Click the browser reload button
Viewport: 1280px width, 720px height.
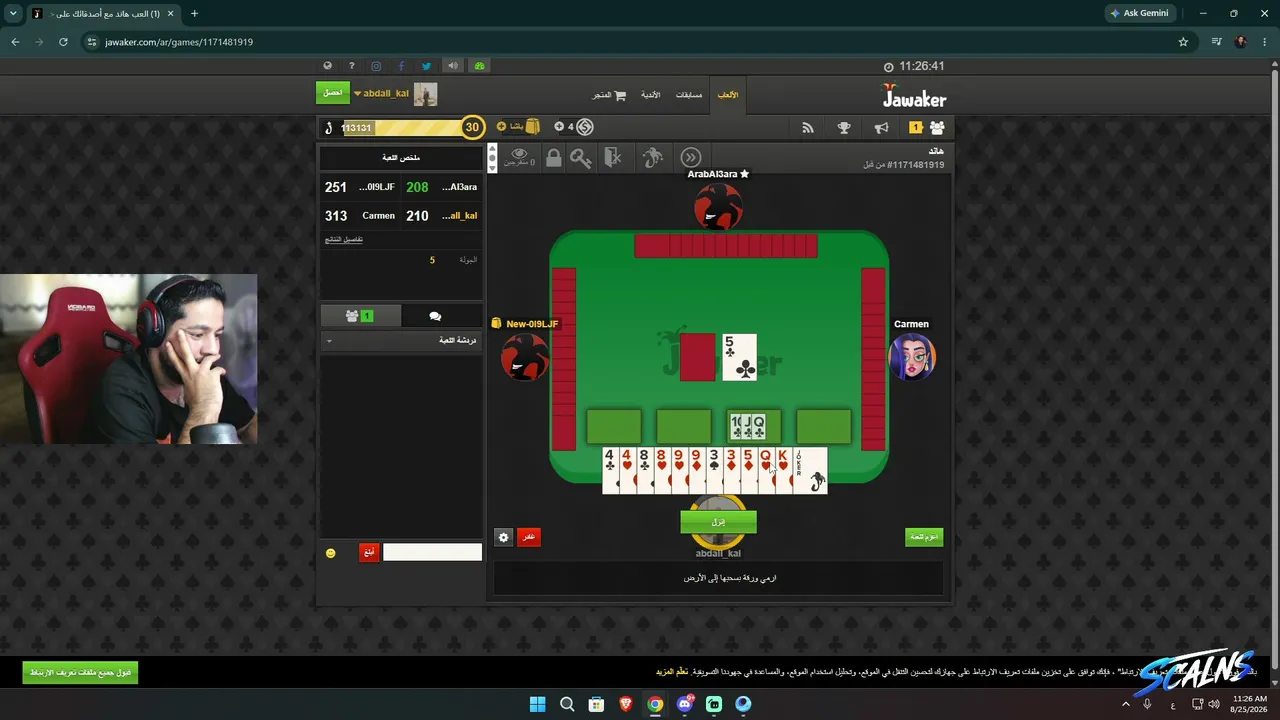tap(63, 42)
